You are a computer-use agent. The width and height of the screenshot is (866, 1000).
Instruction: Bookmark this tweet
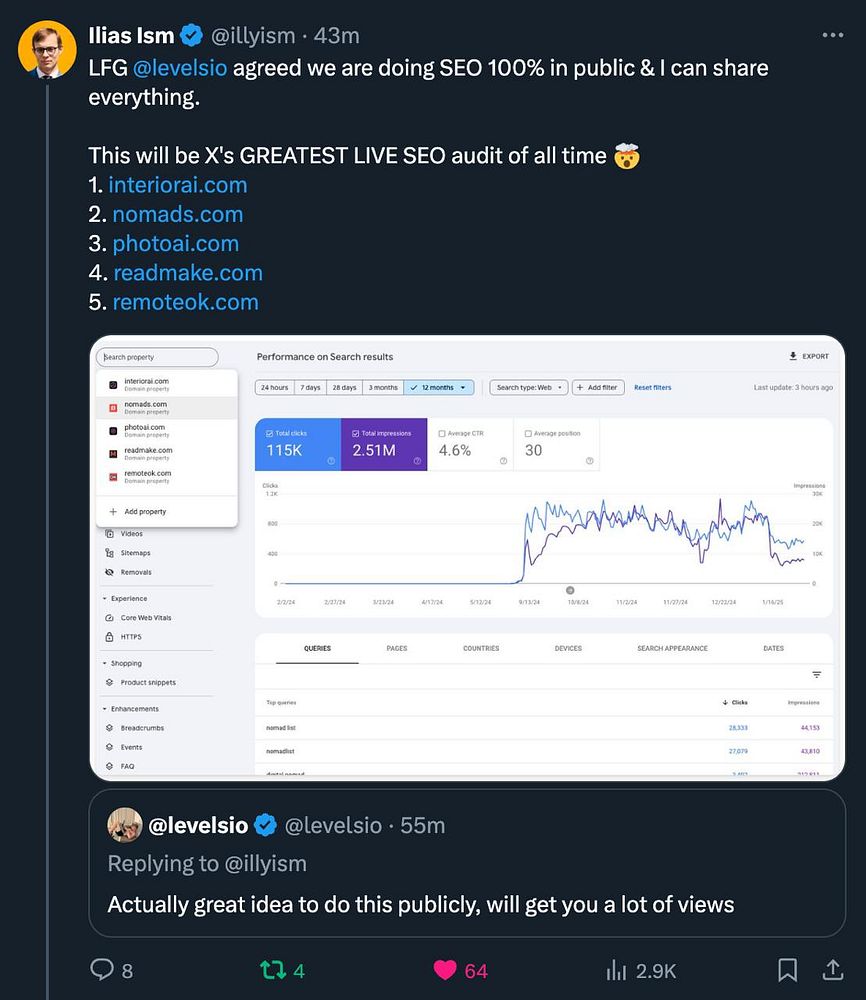(x=787, y=969)
